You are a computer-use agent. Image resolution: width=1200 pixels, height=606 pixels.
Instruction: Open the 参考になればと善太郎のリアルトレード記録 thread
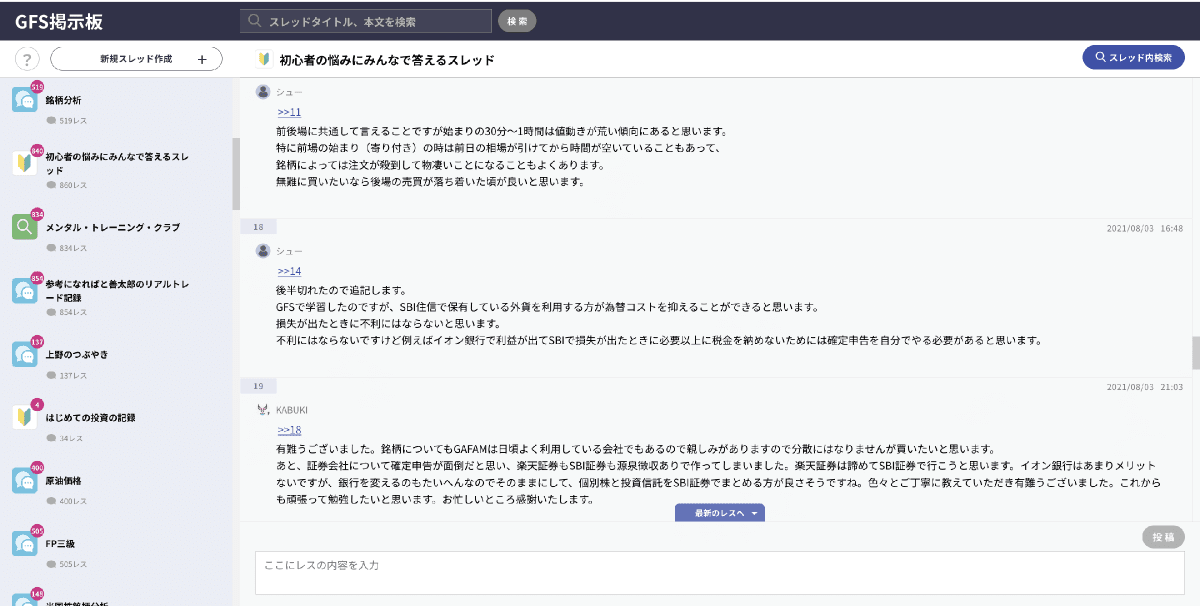(x=116, y=290)
